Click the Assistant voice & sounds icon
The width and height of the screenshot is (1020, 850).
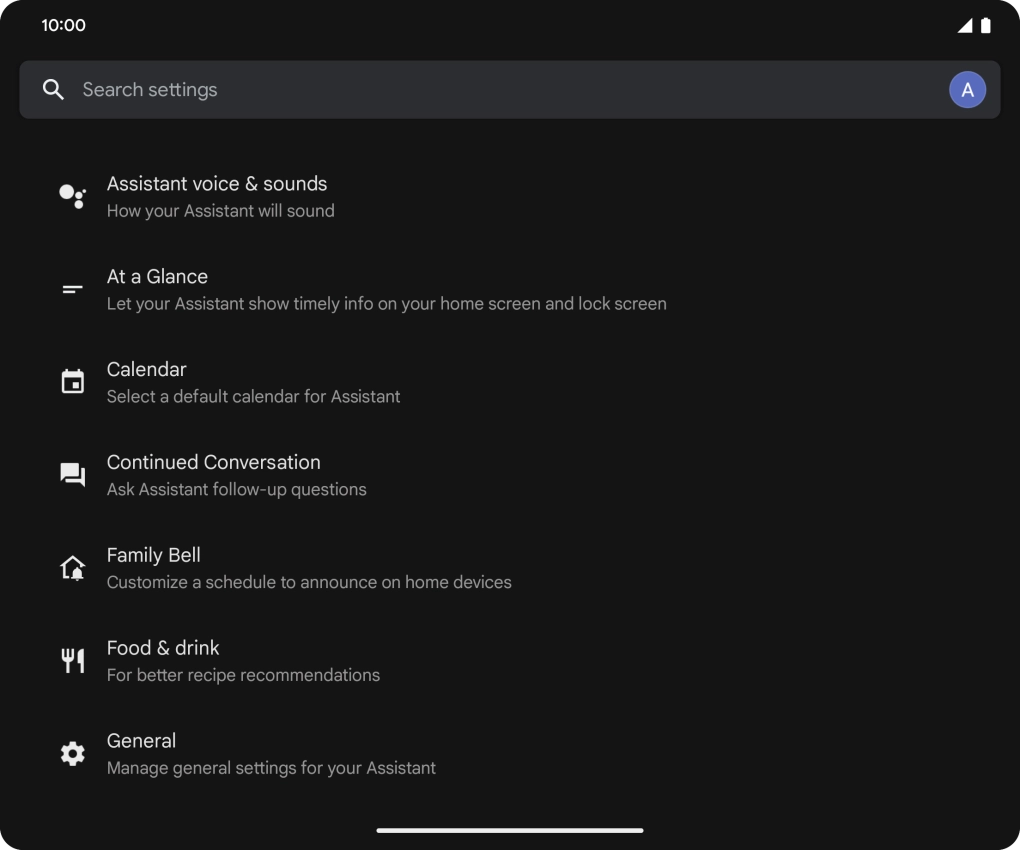click(x=72, y=196)
